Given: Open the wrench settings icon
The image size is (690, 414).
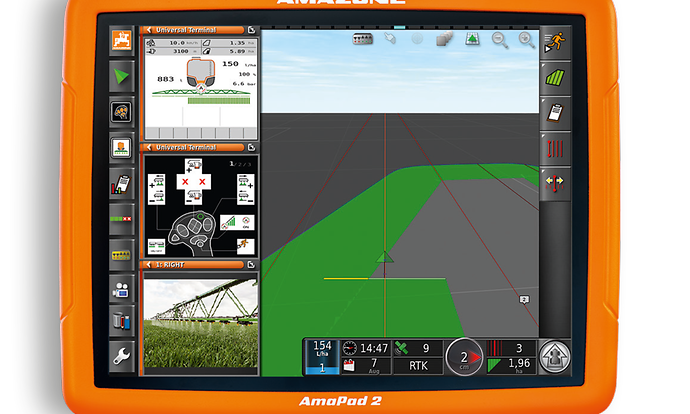Looking at the screenshot, I should 123,355.
